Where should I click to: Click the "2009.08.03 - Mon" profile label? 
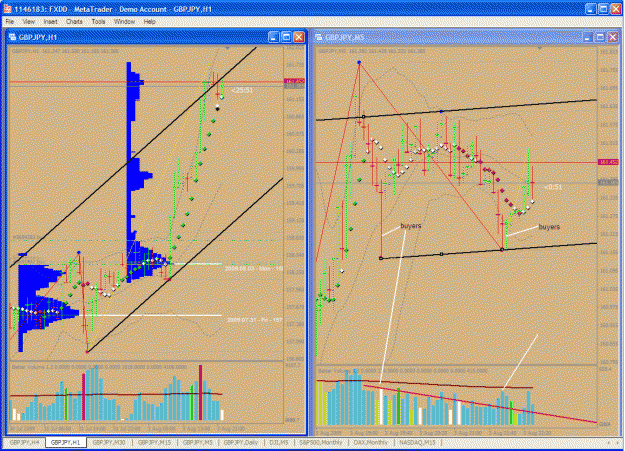[x=254, y=269]
